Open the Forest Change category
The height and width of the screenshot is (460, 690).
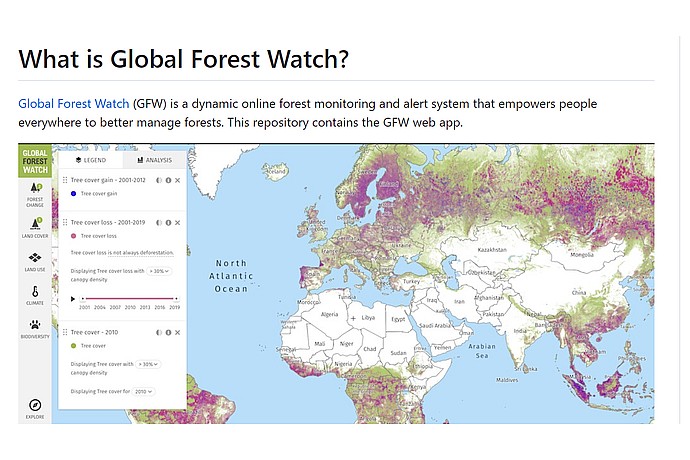pos(35,195)
